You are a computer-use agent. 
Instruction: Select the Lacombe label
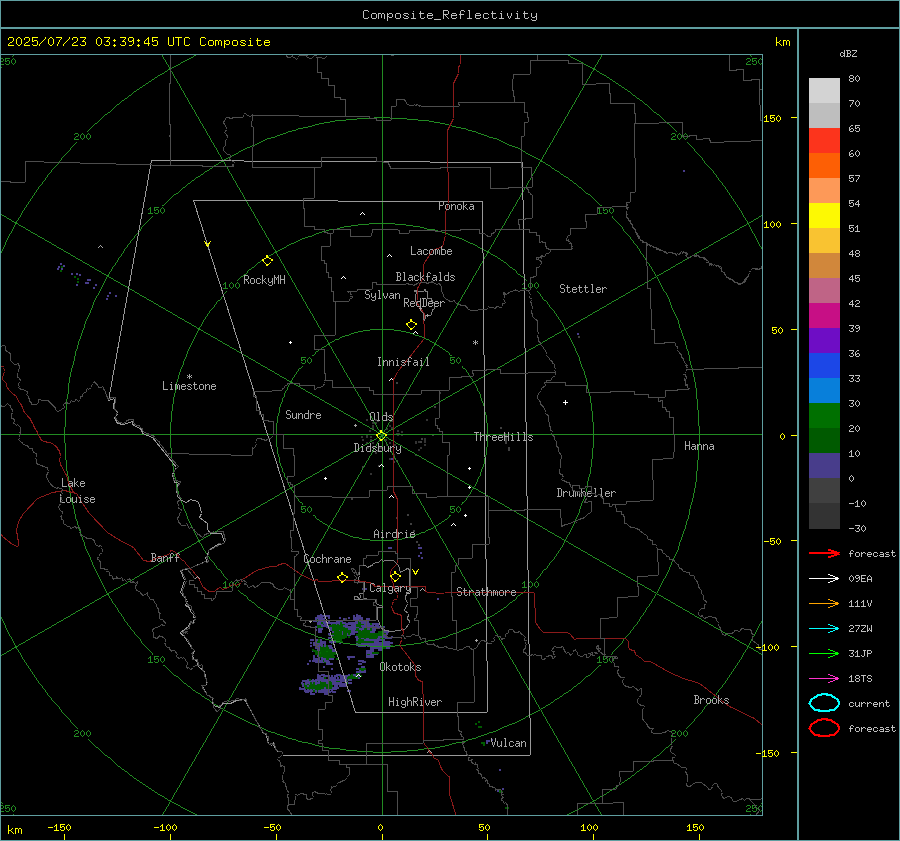431,251
